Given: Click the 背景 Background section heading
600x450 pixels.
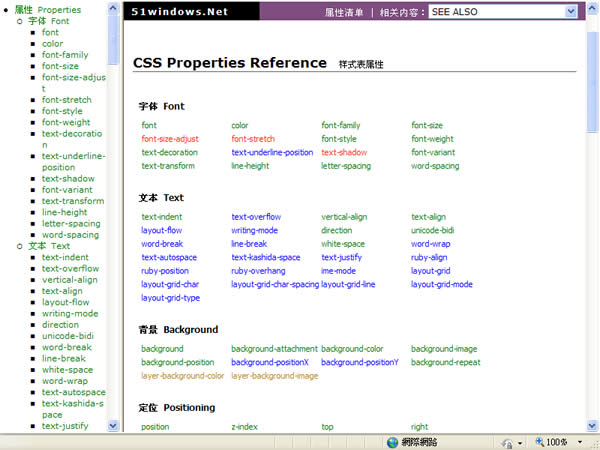Looking at the screenshot, I should tap(178, 330).
